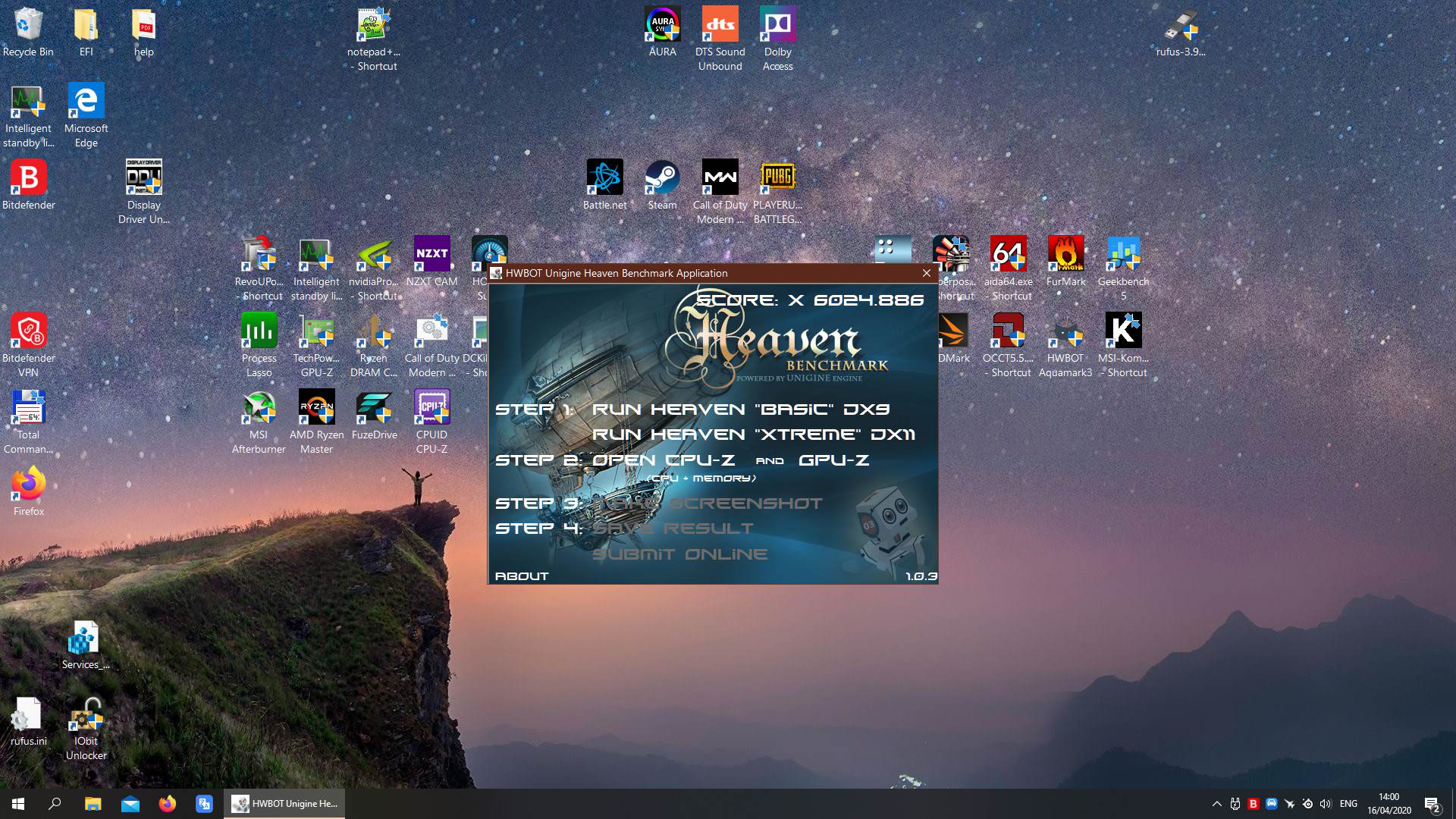
Task: Launch the AURA desktop icon
Action: tap(662, 33)
